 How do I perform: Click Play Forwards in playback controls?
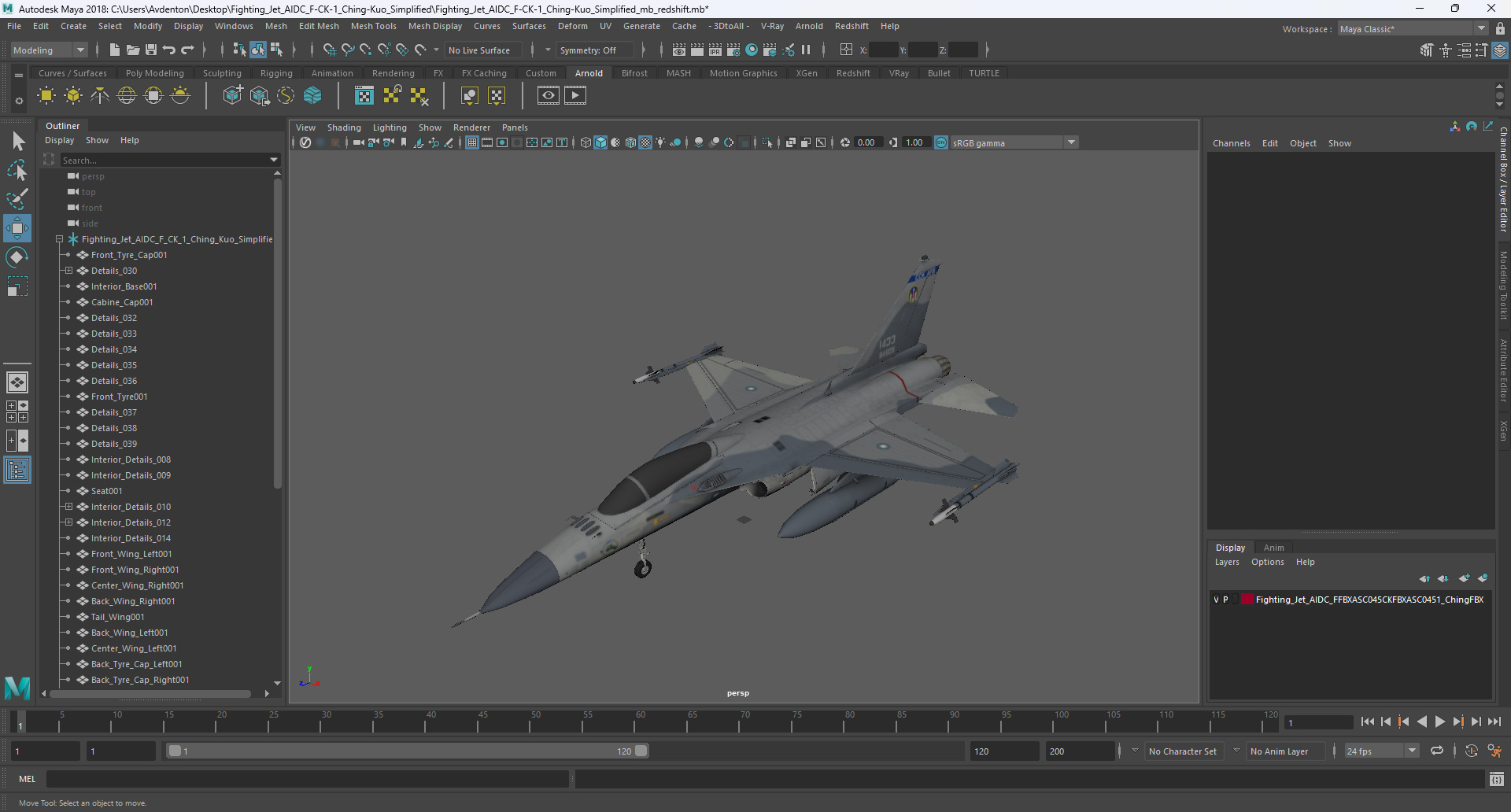point(1439,722)
